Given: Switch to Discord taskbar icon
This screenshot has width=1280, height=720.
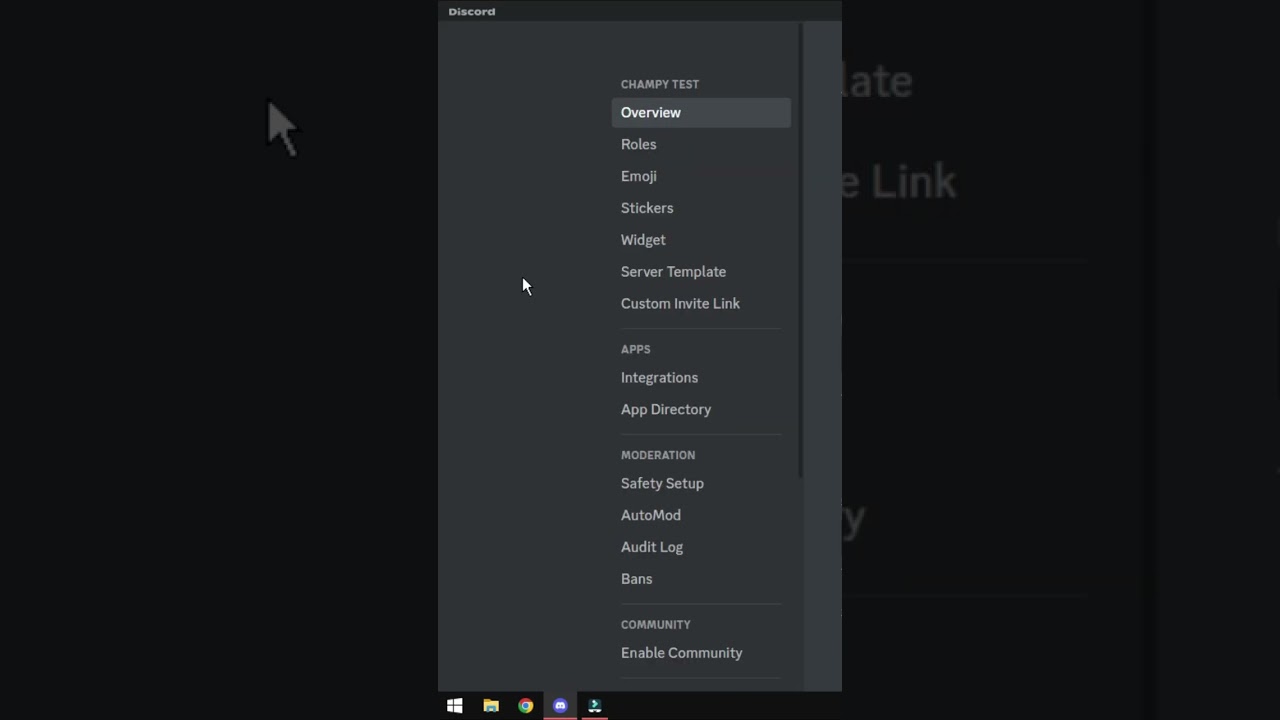Looking at the screenshot, I should (x=560, y=706).
